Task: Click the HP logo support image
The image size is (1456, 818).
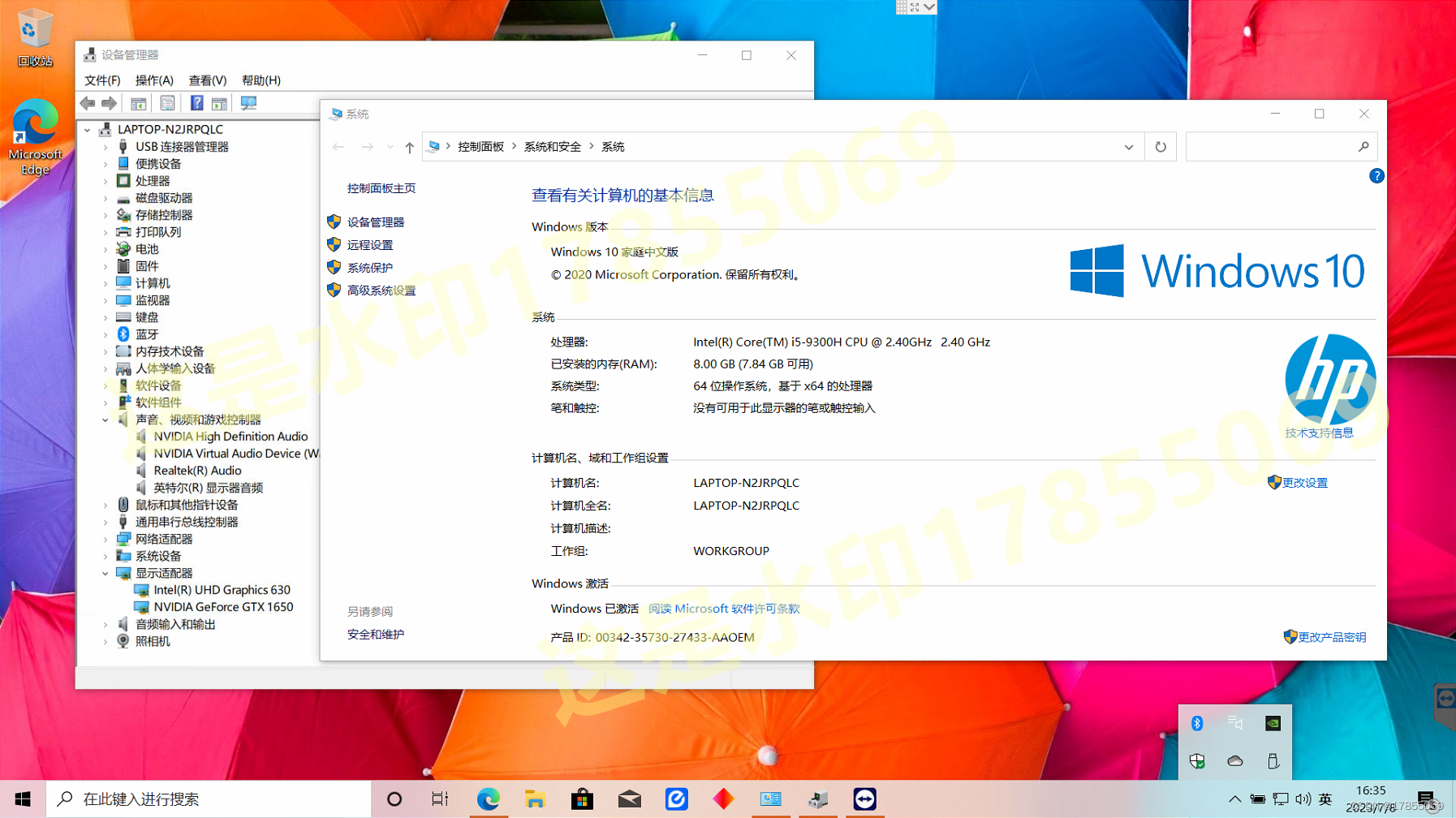Action: [x=1330, y=379]
